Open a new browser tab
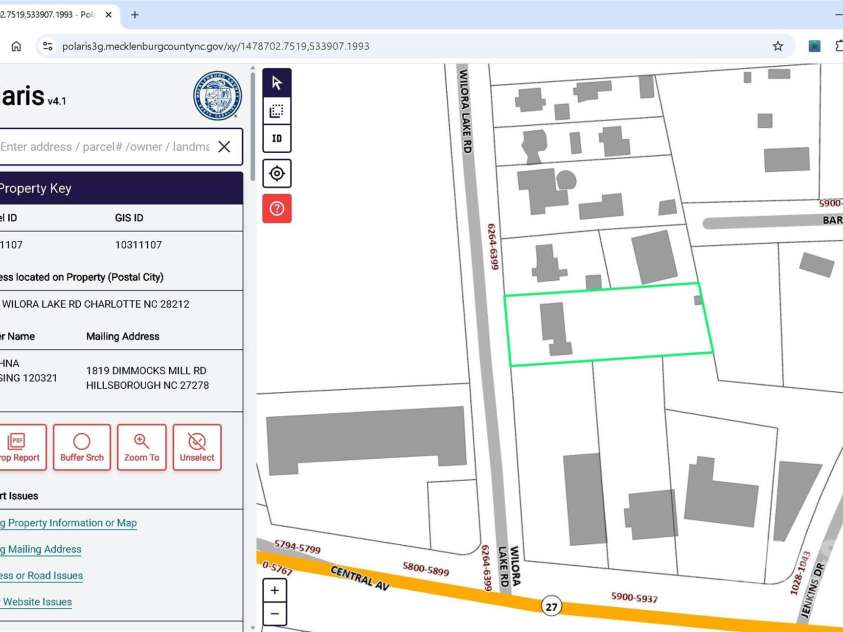The height and width of the screenshot is (632, 843). tap(135, 15)
